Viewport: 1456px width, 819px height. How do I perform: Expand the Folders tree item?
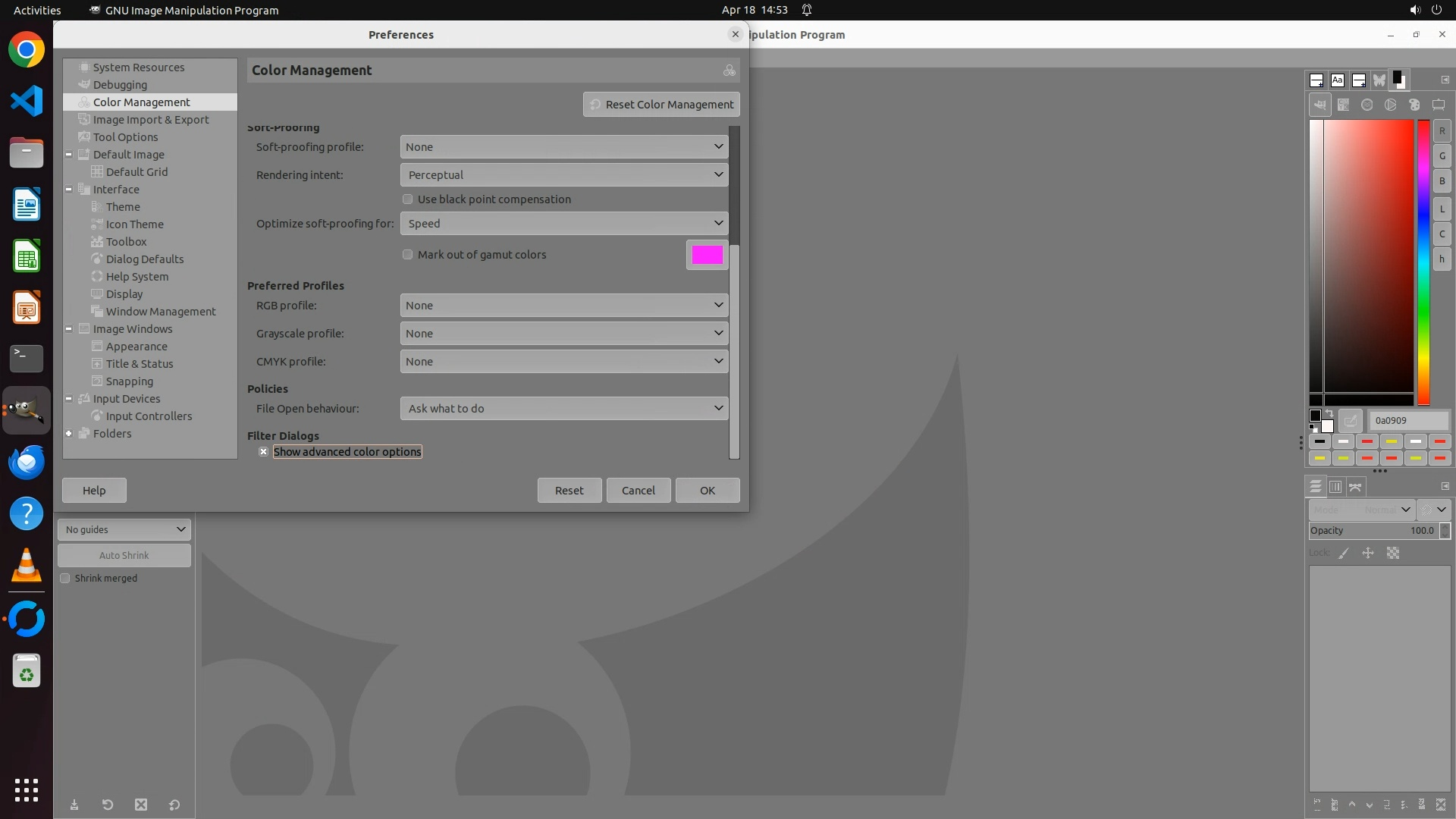[x=69, y=434]
